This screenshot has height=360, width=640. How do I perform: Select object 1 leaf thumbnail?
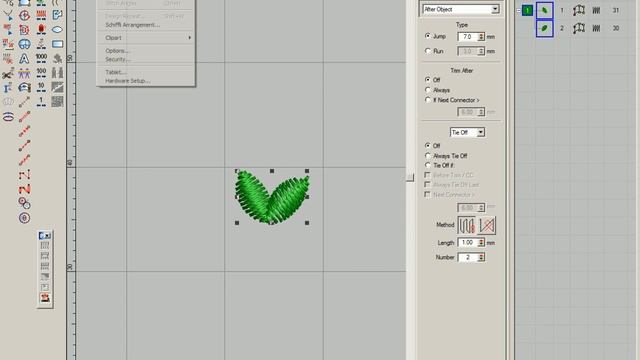coord(544,10)
